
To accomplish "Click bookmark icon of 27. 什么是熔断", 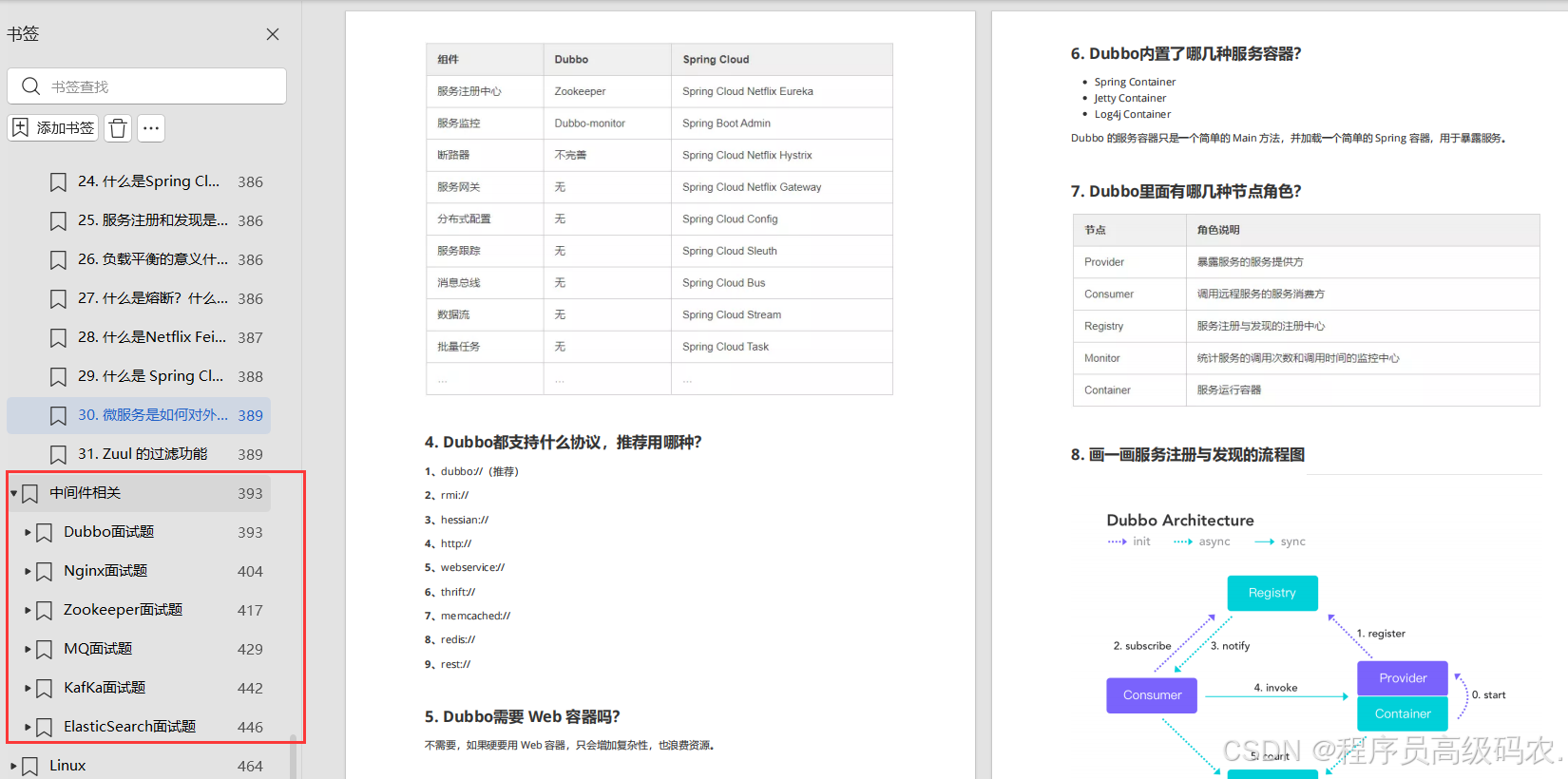I will [58, 298].
